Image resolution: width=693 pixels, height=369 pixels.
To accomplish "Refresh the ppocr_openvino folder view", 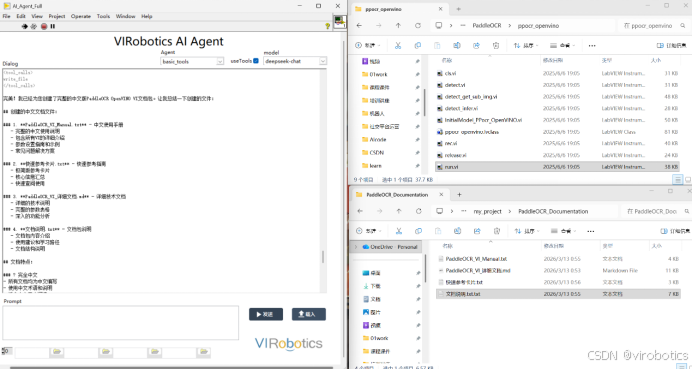I will click(418, 26).
